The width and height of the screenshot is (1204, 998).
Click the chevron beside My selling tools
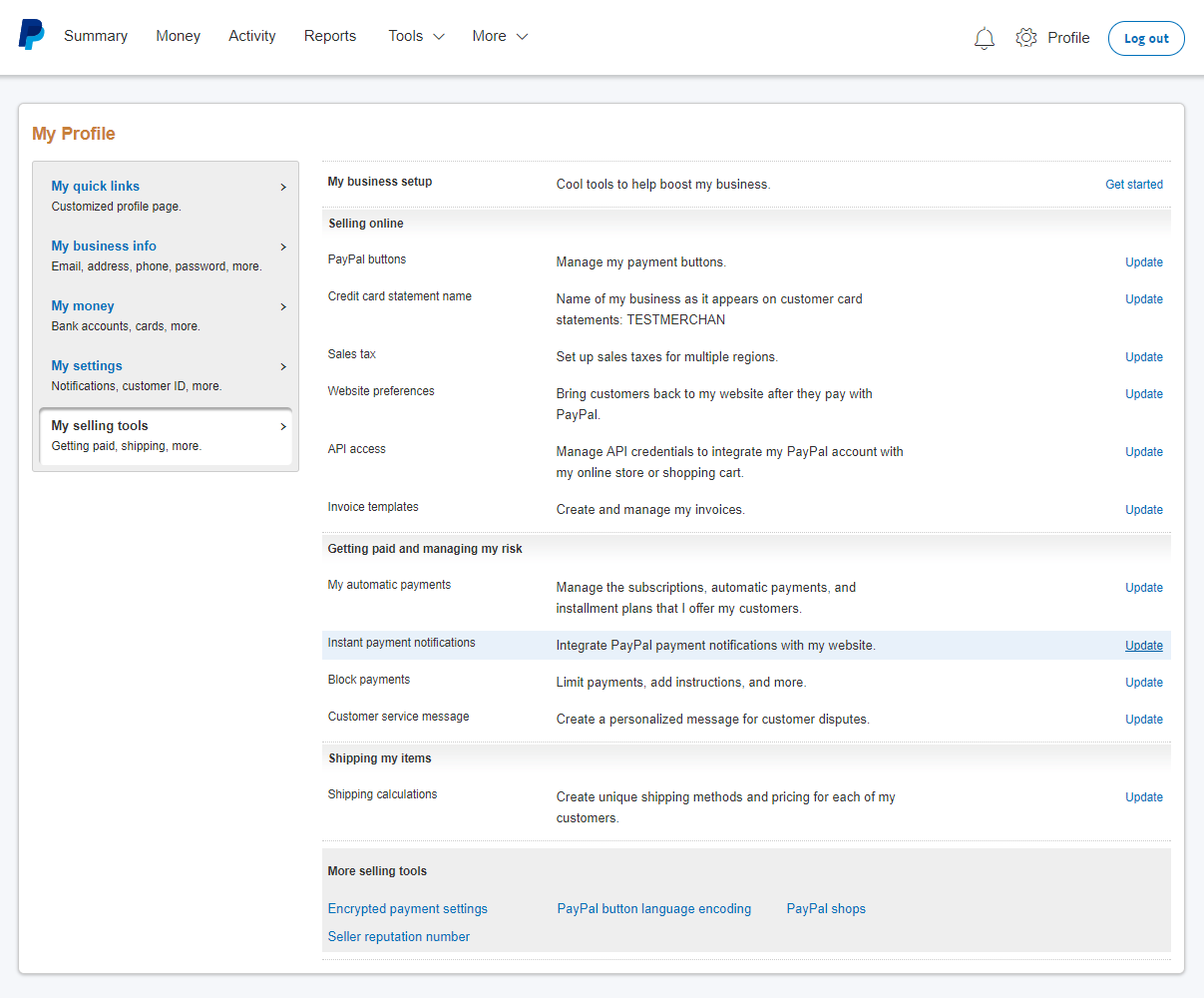tap(283, 426)
